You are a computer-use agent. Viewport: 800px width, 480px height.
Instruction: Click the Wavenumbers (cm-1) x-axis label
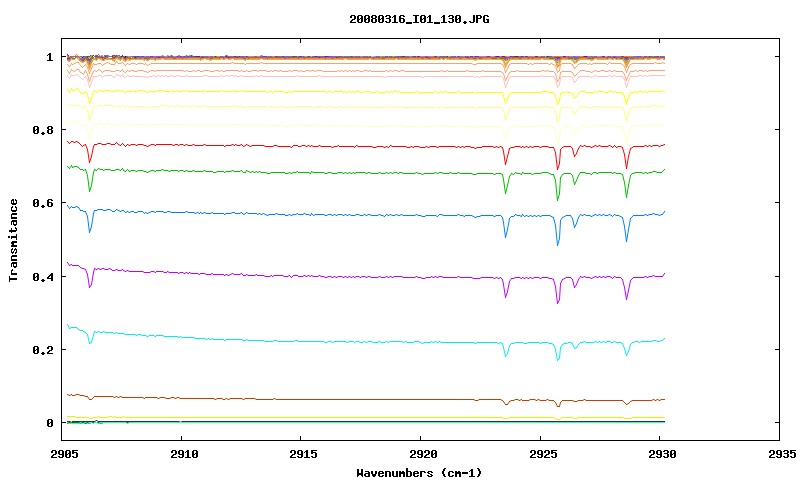[419, 473]
